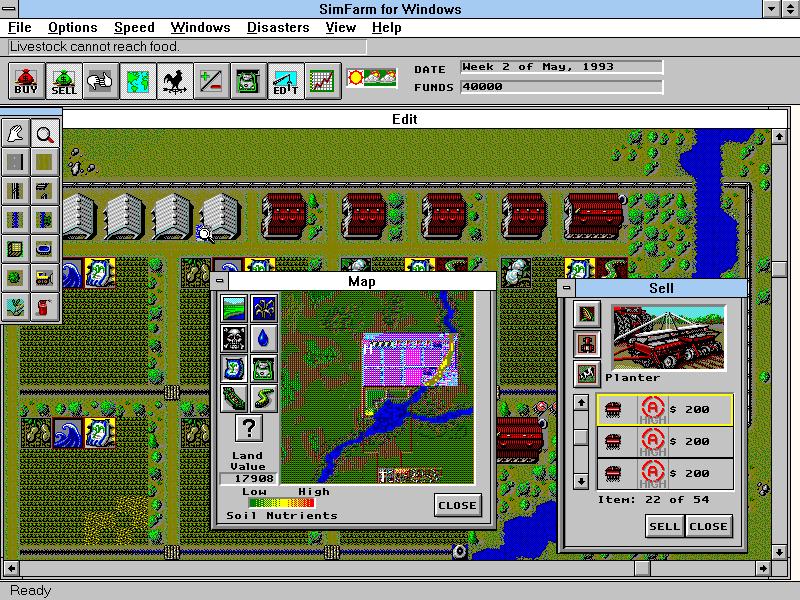This screenshot has height=600, width=800.
Task: Select the magnifying glass tool in palette
Action: tap(45, 134)
